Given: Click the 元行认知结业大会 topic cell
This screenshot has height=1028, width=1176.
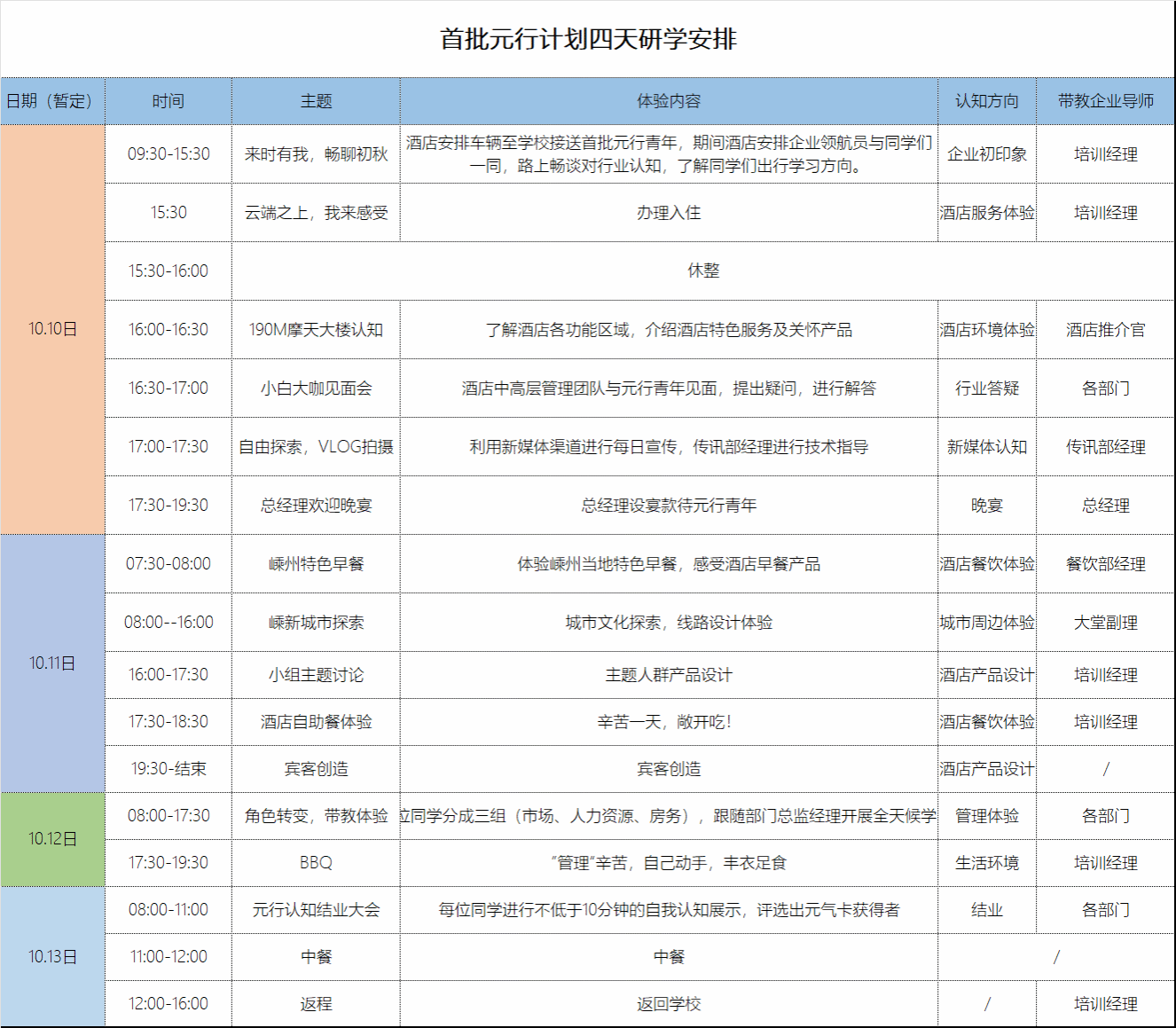Looking at the screenshot, I should [316, 910].
